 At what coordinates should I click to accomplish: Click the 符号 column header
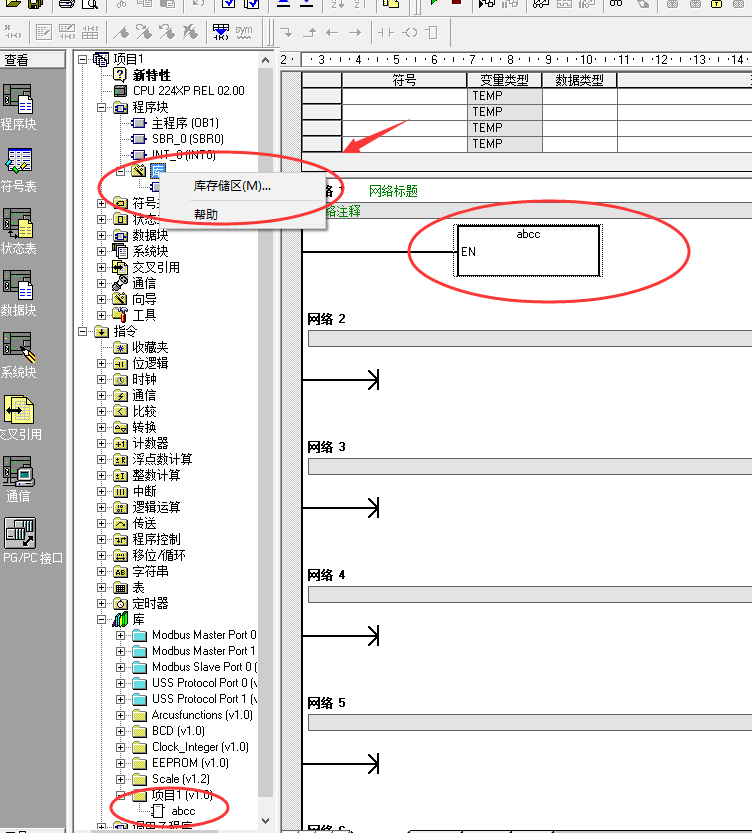tap(404, 80)
